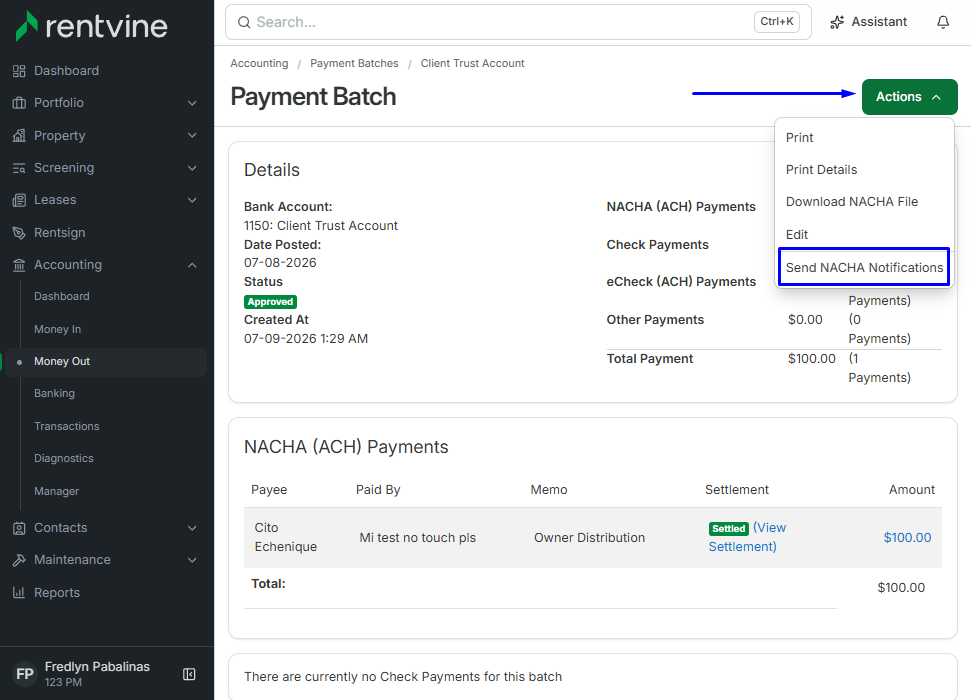The height and width of the screenshot is (700, 971).
Task: Click the Rentvine logo
Action: pyautogui.click(x=91, y=26)
